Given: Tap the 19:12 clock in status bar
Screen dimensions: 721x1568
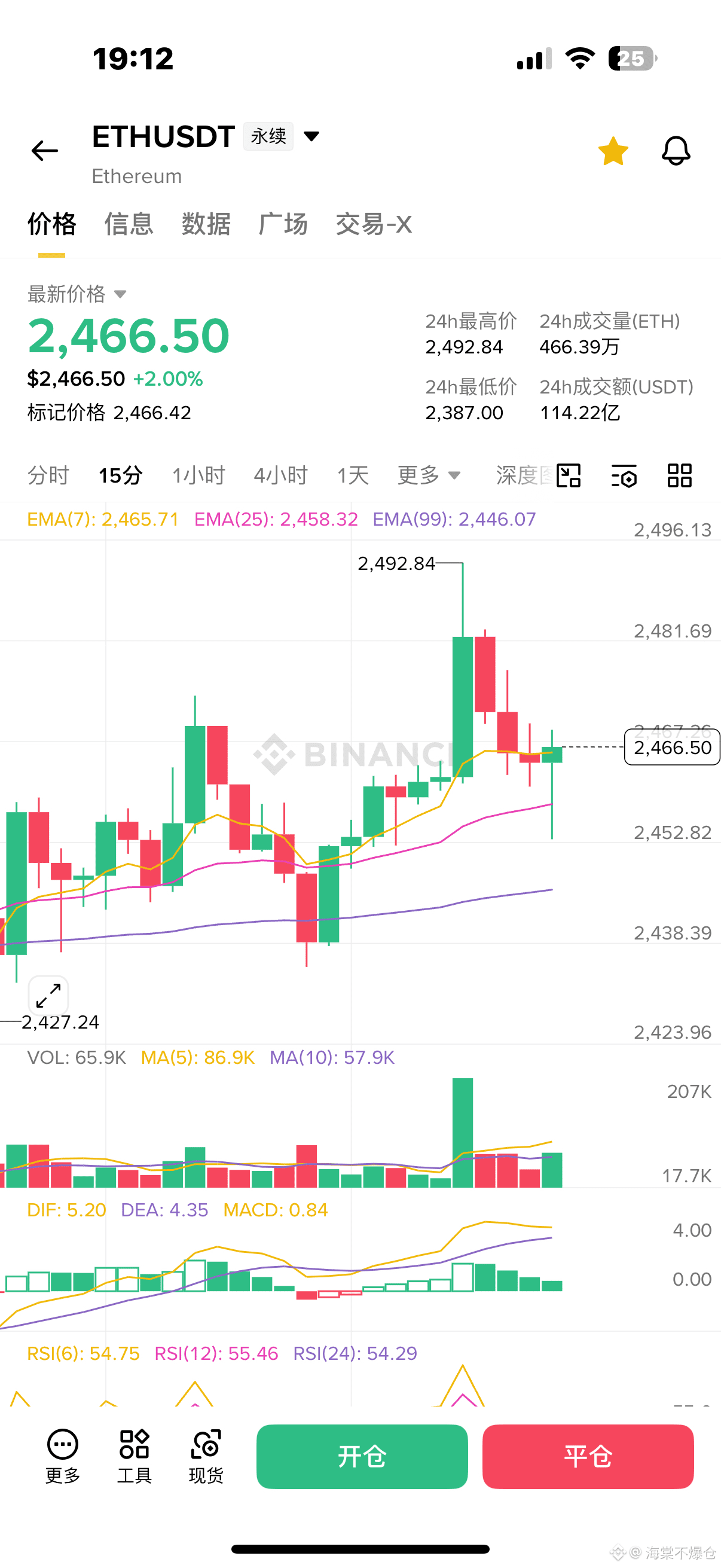Looking at the screenshot, I should (x=133, y=59).
